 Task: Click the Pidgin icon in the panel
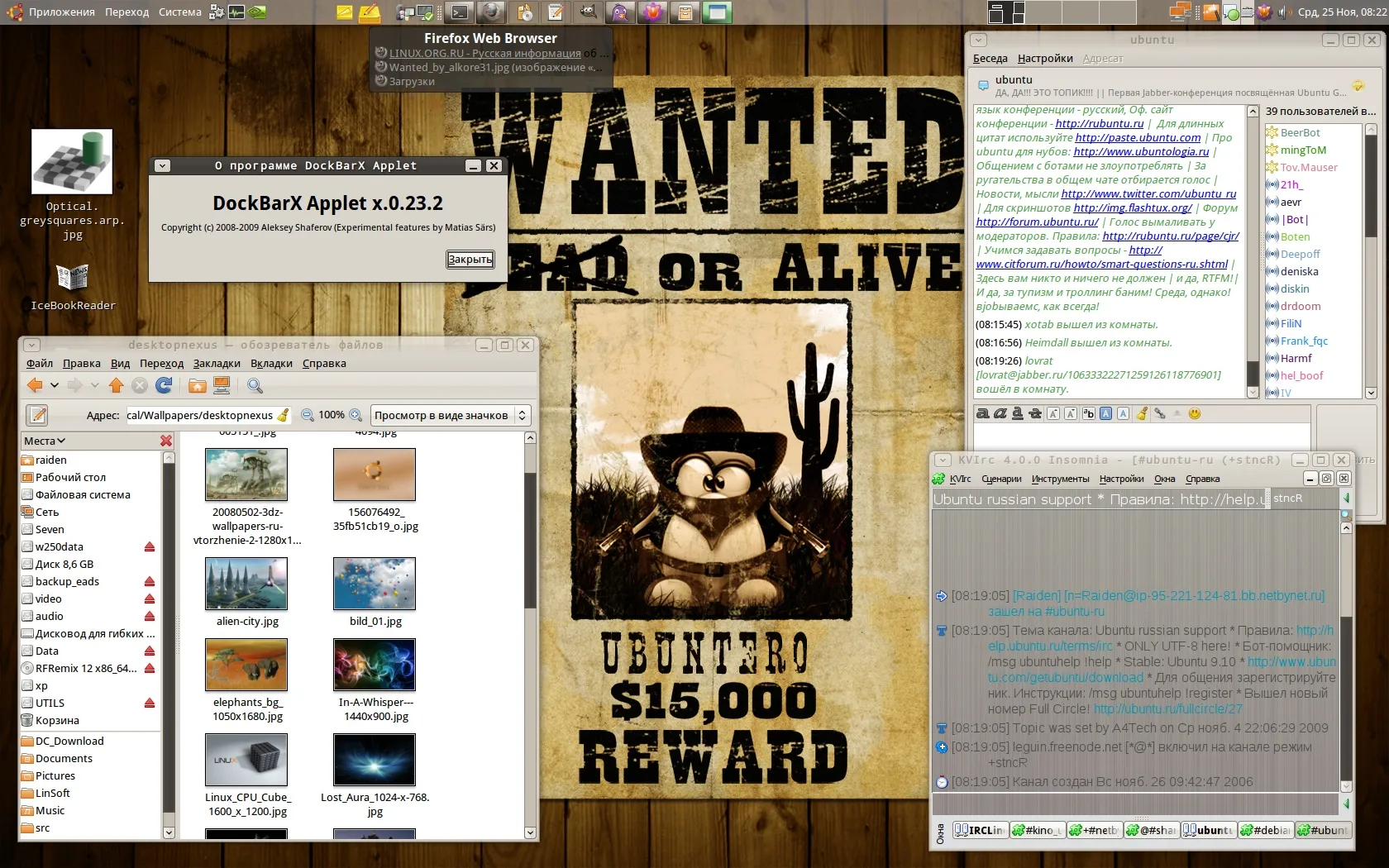(x=620, y=12)
